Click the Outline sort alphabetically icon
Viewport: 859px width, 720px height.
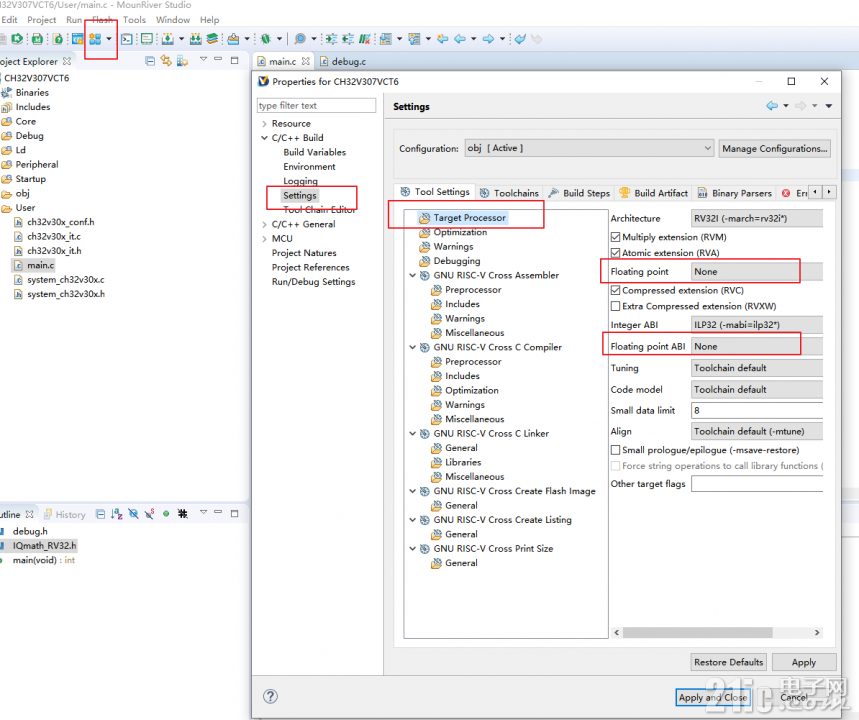117,514
